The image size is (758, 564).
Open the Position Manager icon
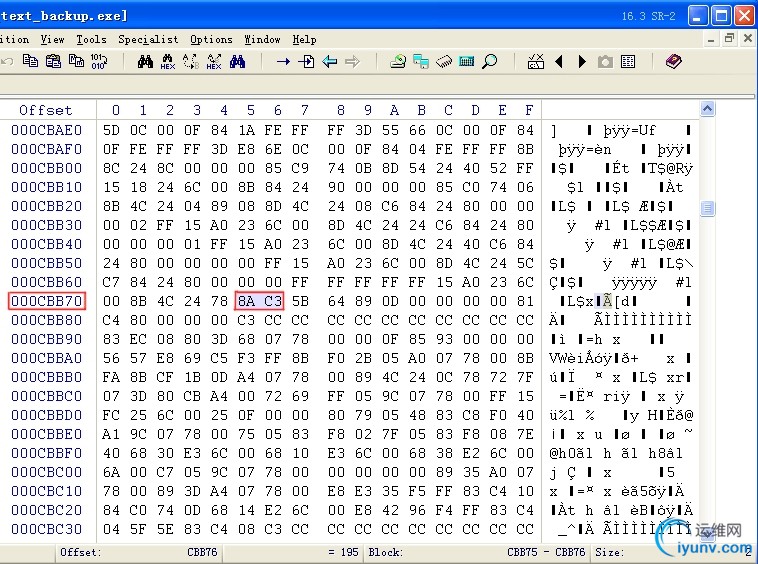pyautogui.click(x=536, y=61)
